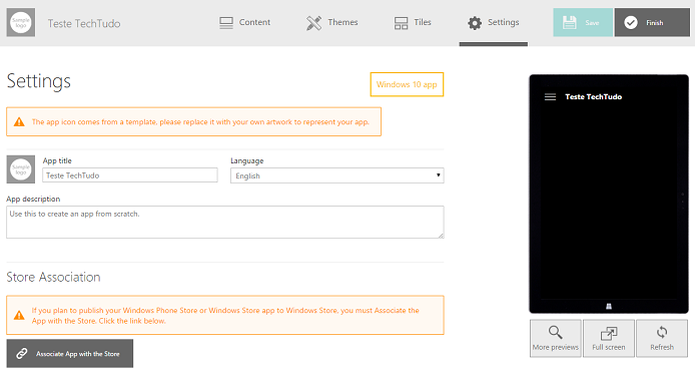Open the hamburger menu in the app preview

click(x=550, y=97)
